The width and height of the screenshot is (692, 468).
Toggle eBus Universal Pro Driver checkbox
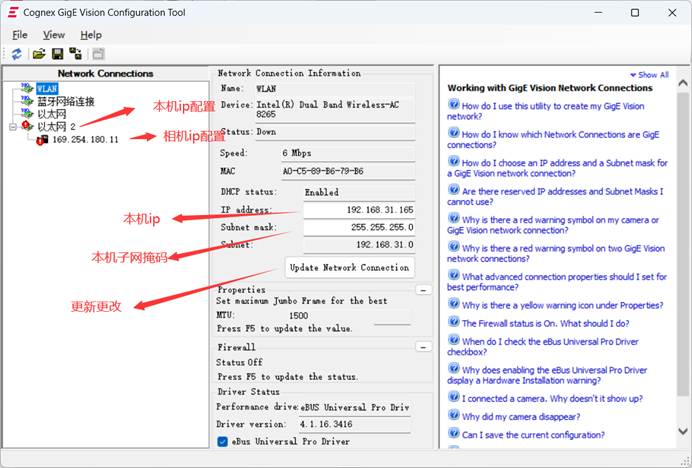coord(223,442)
